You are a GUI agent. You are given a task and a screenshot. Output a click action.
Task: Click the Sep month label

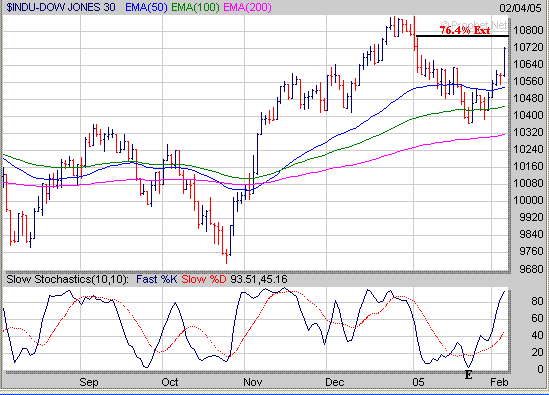89,382
